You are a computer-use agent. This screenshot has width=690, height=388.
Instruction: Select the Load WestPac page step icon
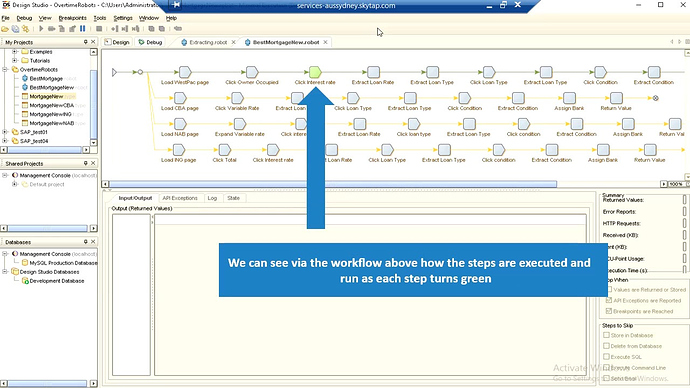[x=185, y=72]
